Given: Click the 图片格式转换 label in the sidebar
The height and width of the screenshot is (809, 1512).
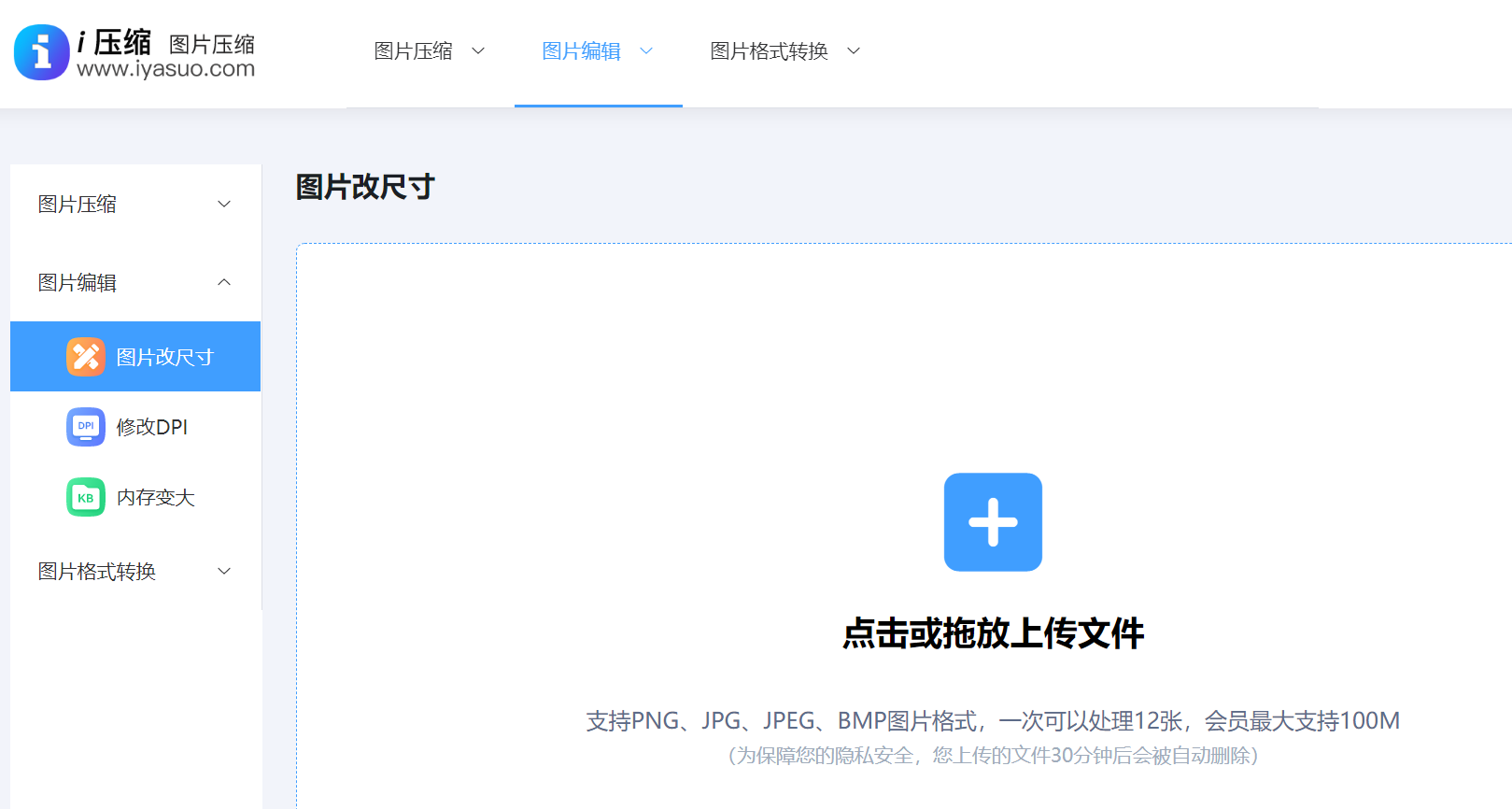Looking at the screenshot, I should pos(97,572).
